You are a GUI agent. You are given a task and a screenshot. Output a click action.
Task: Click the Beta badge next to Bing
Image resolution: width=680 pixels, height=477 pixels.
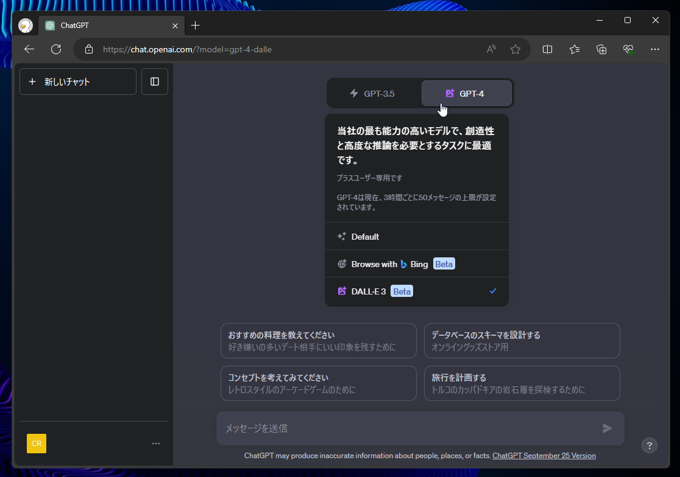tap(444, 264)
